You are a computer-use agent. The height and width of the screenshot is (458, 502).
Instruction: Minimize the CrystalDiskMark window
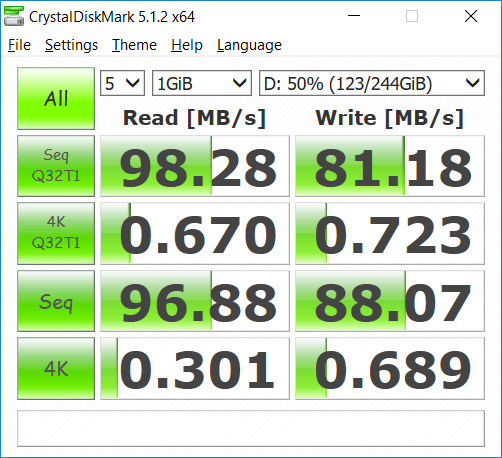tap(354, 16)
